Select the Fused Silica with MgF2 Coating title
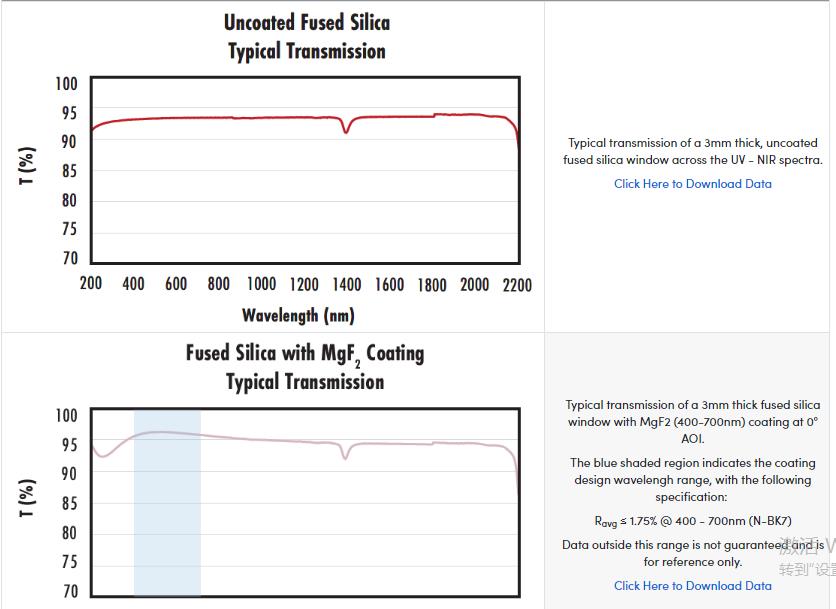Image resolution: width=836 pixels, height=609 pixels. pyautogui.click(x=305, y=367)
